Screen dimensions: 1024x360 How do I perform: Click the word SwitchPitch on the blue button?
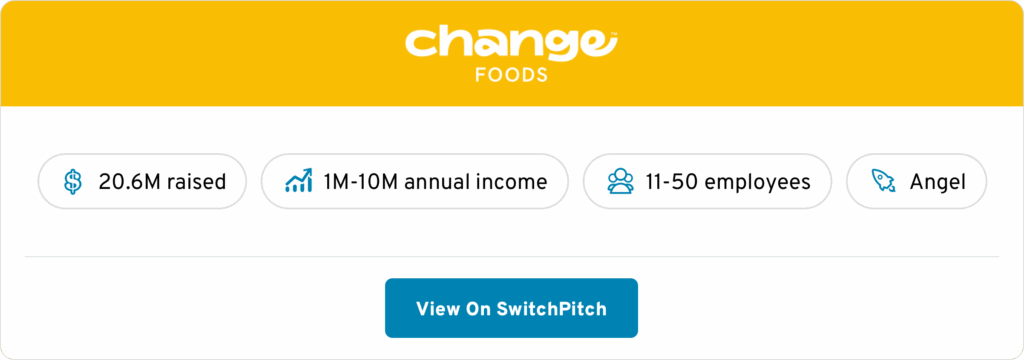[552, 308]
